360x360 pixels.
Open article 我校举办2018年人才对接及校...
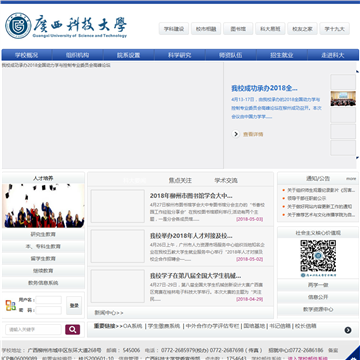pyautogui.click(x=191, y=236)
